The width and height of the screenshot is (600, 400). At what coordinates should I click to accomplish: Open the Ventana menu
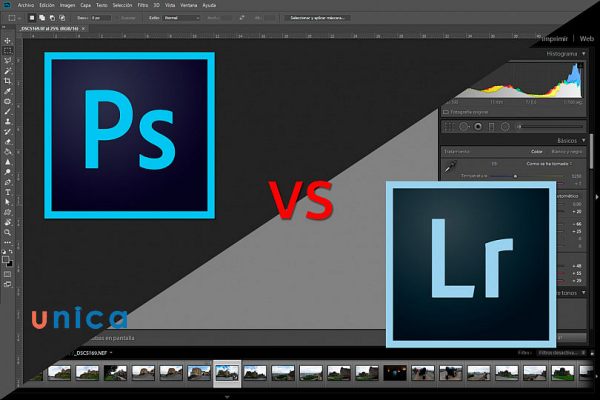[189, 5]
